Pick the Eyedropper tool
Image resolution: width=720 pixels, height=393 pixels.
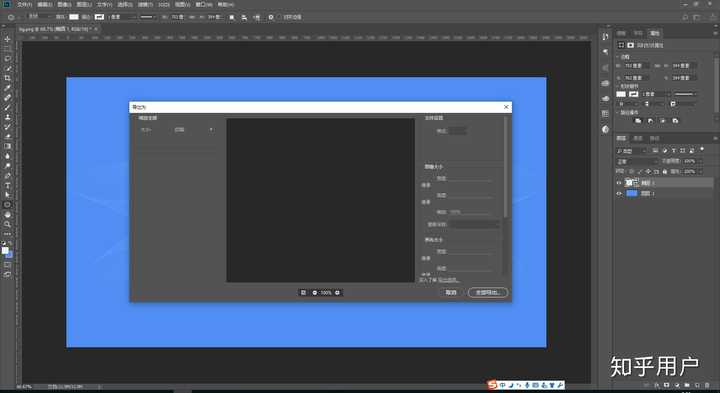pos(7,88)
